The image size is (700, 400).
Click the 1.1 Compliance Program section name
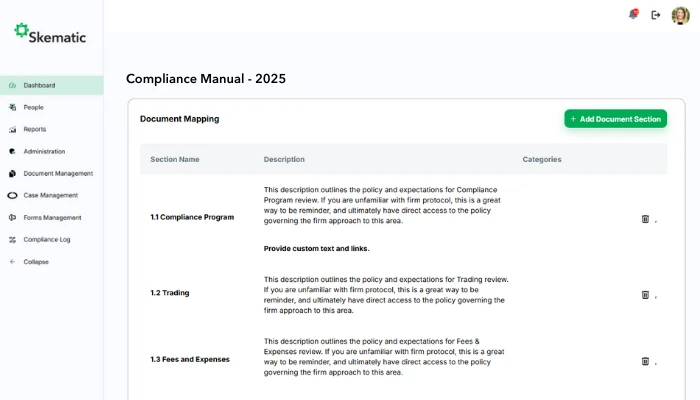coord(192,217)
